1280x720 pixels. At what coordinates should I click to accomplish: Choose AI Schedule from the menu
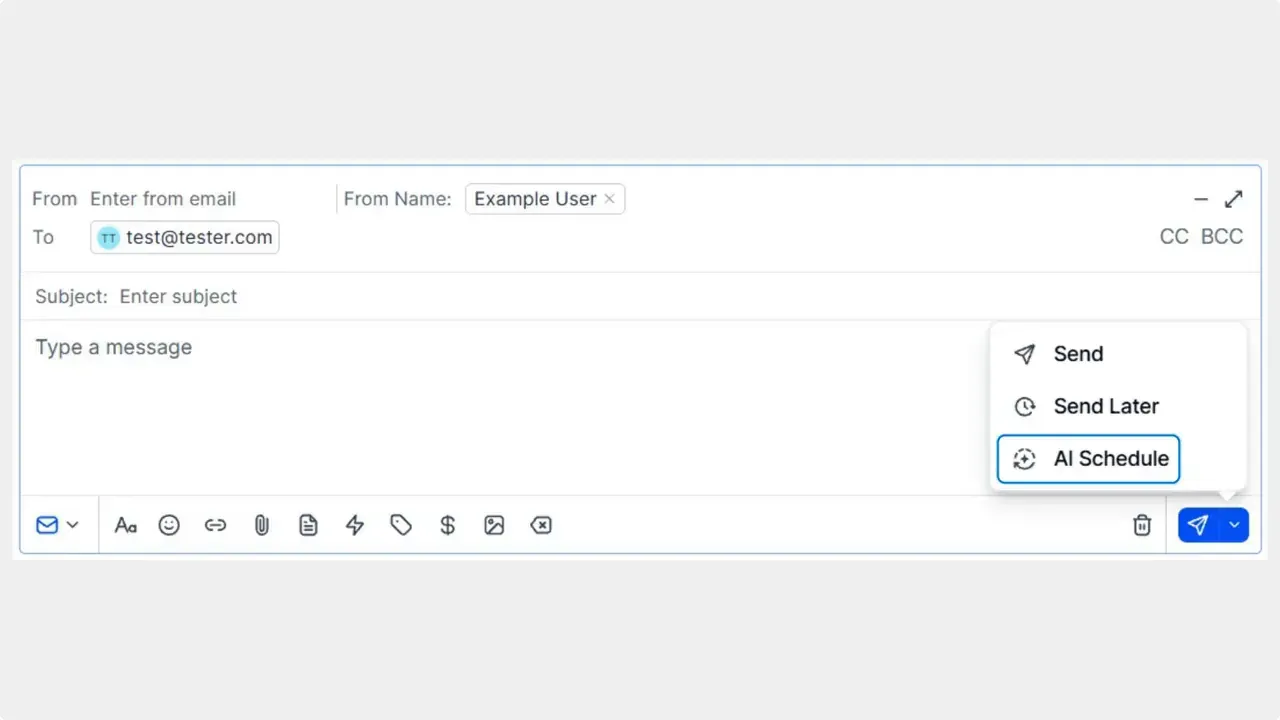click(x=1111, y=459)
